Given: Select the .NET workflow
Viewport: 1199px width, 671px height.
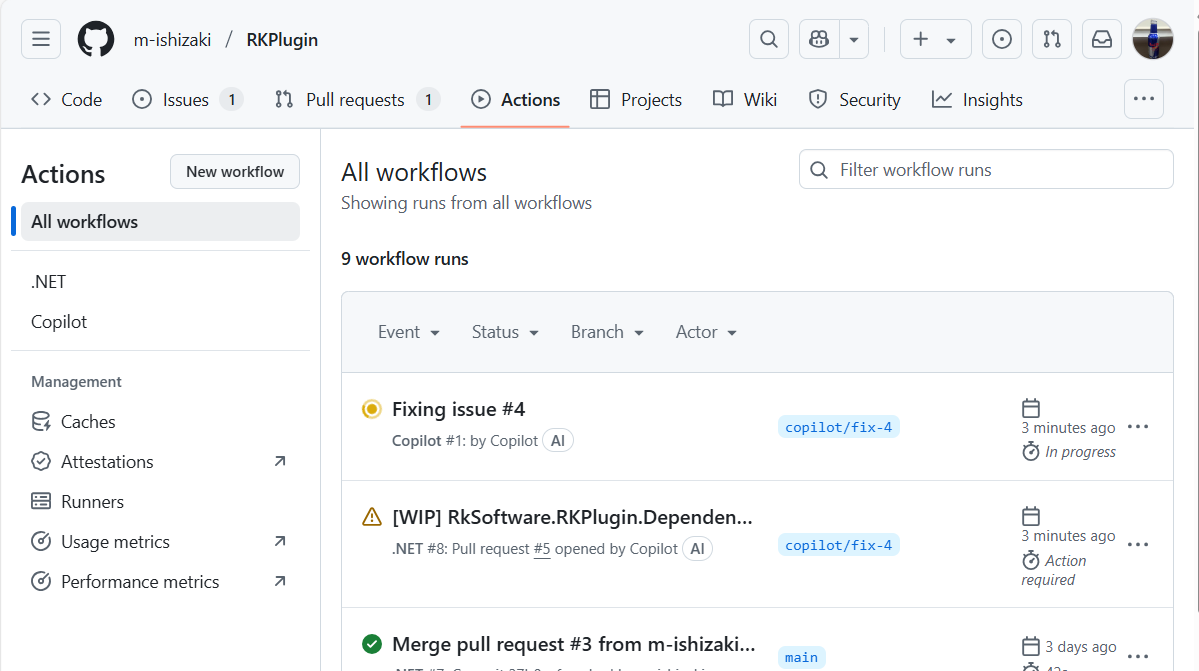Looking at the screenshot, I should [x=160, y=282].
